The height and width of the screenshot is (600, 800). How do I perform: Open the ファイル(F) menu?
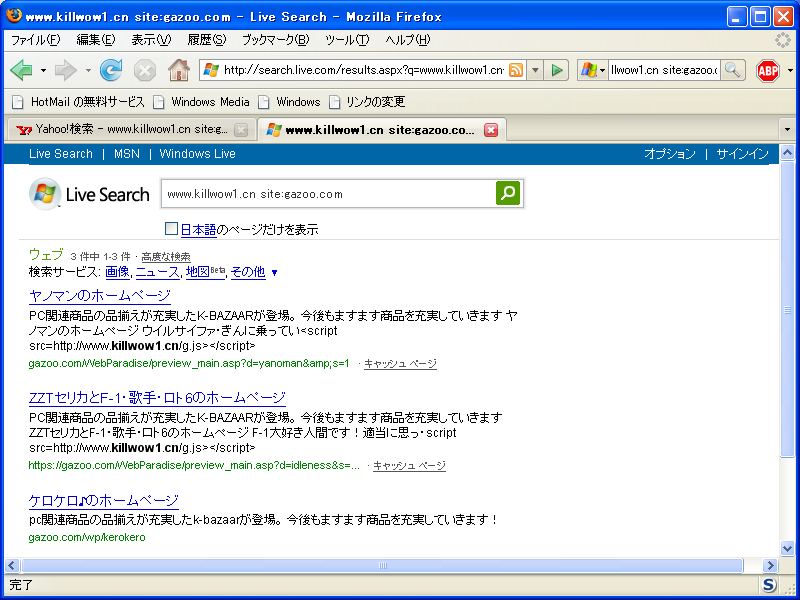(36, 40)
